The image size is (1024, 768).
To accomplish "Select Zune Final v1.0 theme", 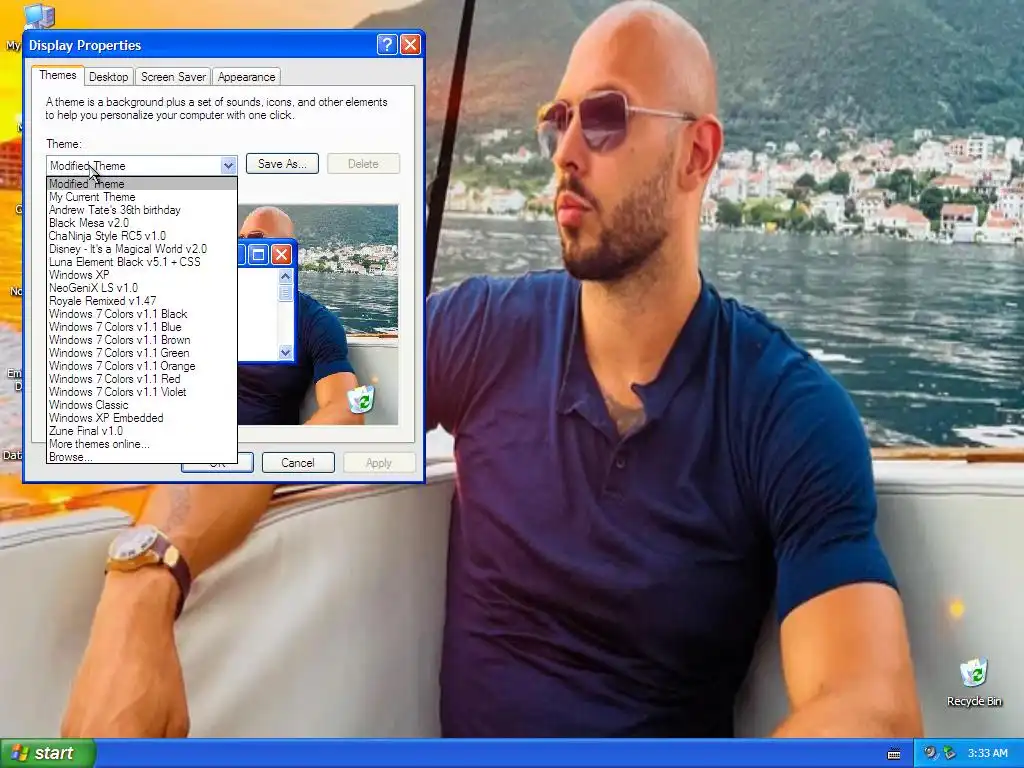I will [142, 431].
